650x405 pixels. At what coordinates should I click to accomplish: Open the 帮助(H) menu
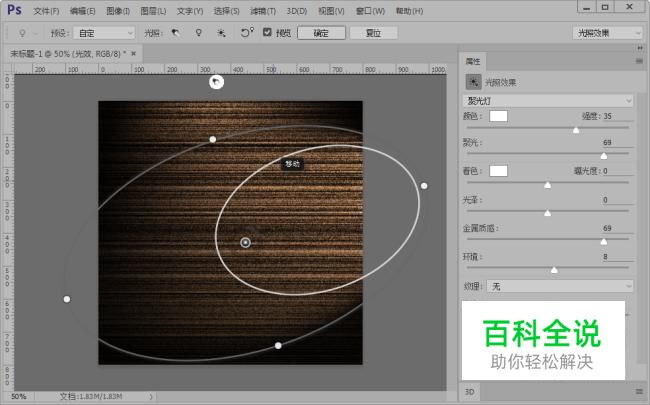409,11
